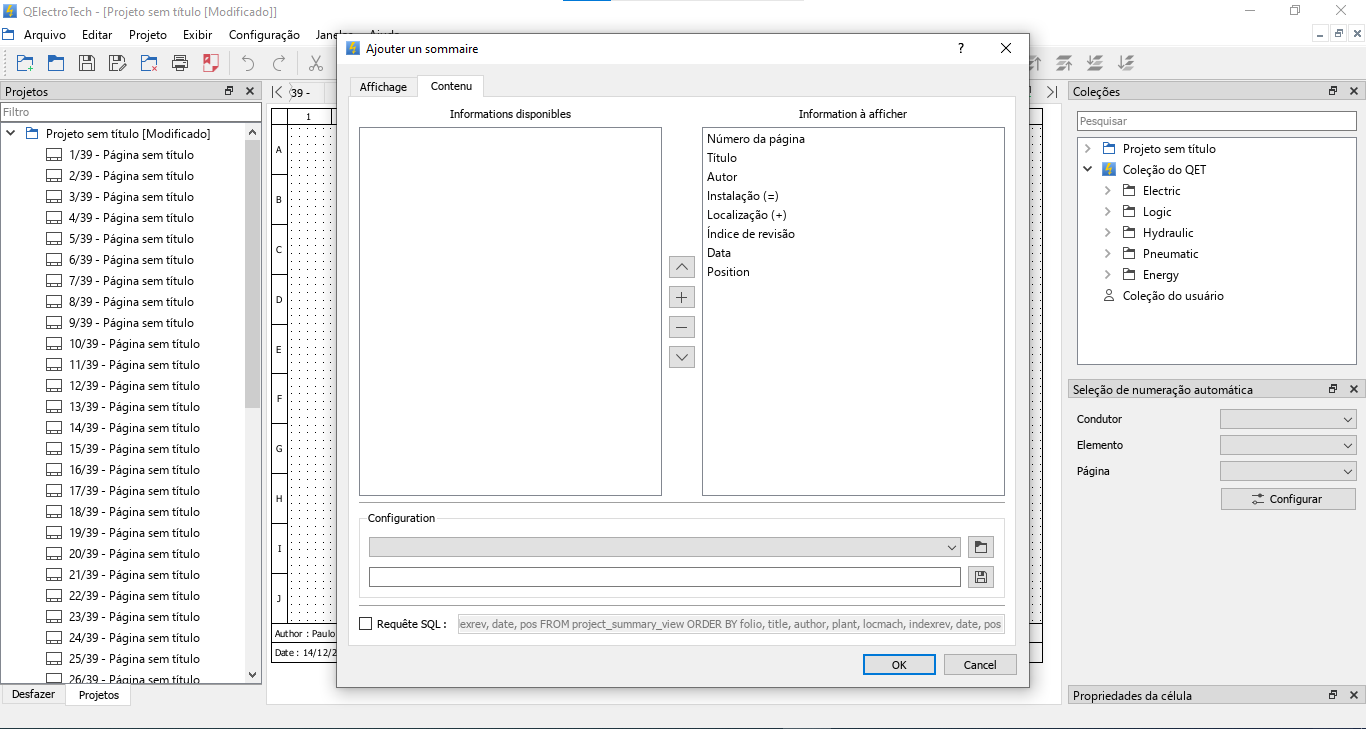Expand the Electric collection folder
Screen dimensions: 1366x729
1107,191
